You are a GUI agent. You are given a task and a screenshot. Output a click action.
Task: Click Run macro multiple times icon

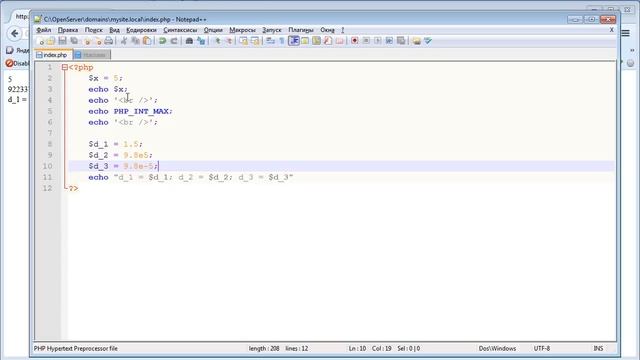pos(389,41)
